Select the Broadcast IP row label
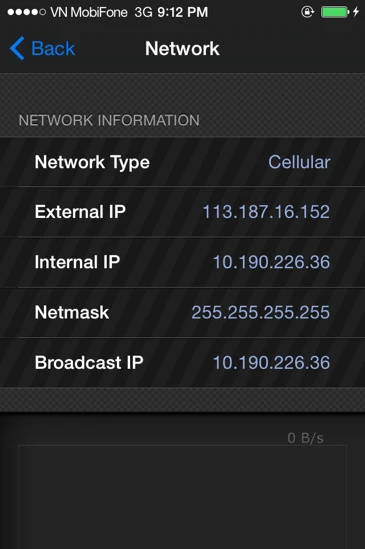 (x=89, y=362)
